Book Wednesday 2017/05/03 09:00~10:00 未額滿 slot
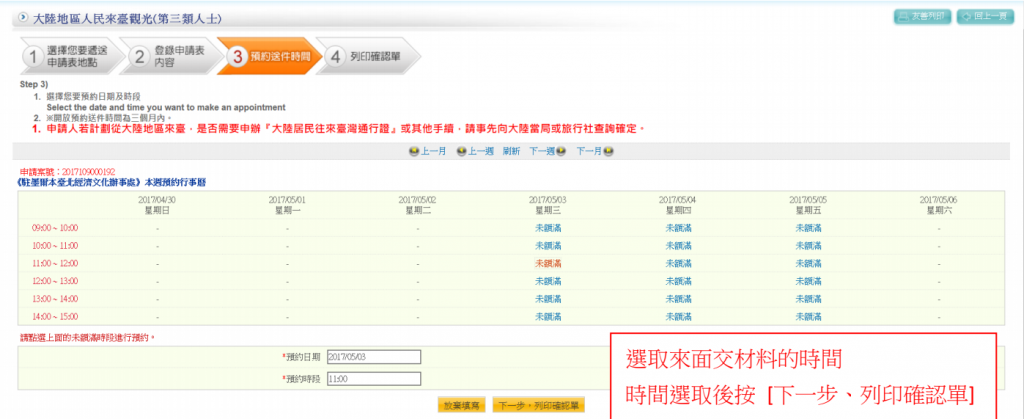1024x419 pixels. click(x=548, y=228)
